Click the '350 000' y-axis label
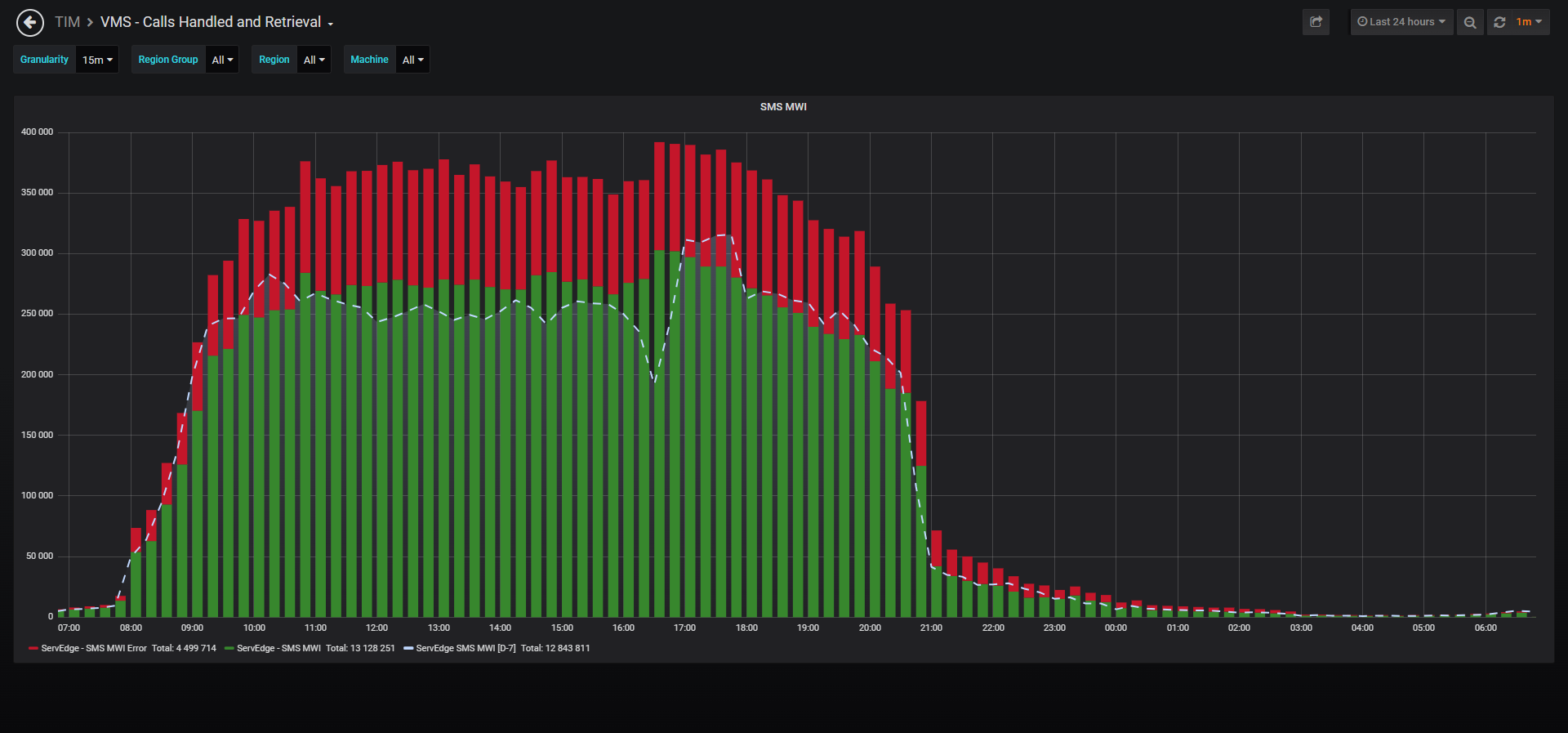 (37, 193)
